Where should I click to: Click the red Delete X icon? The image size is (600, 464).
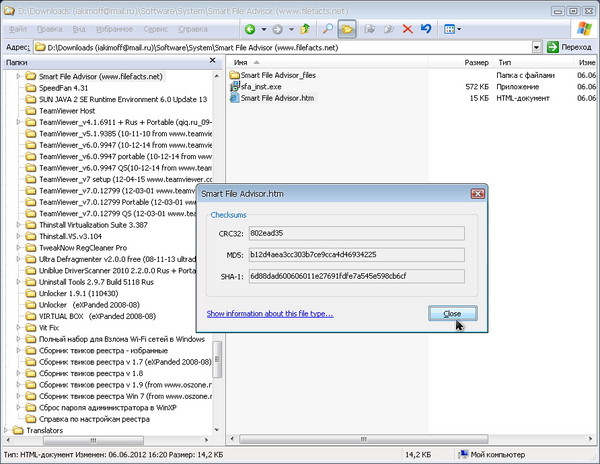(408, 29)
